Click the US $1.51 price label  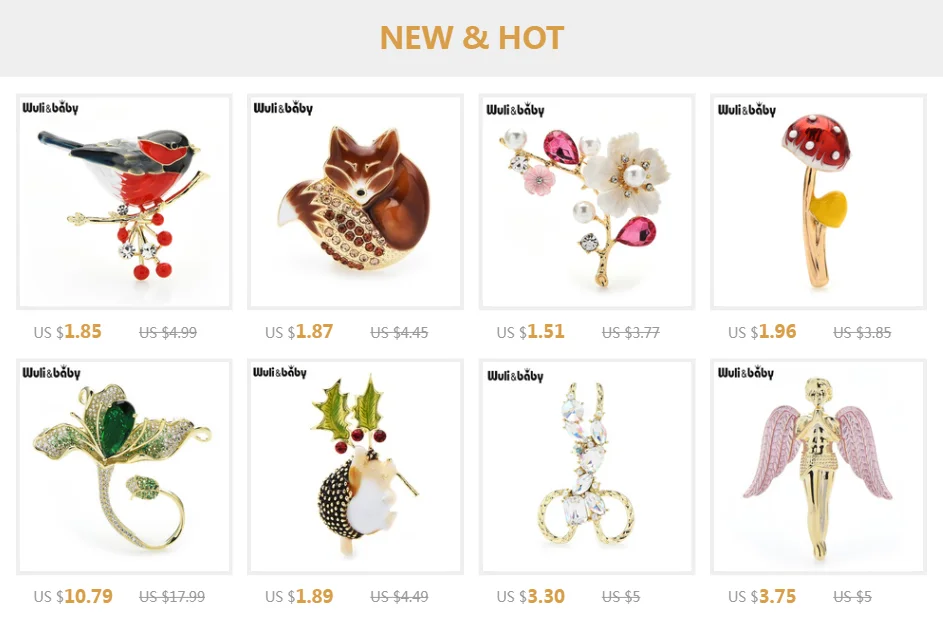pos(530,331)
